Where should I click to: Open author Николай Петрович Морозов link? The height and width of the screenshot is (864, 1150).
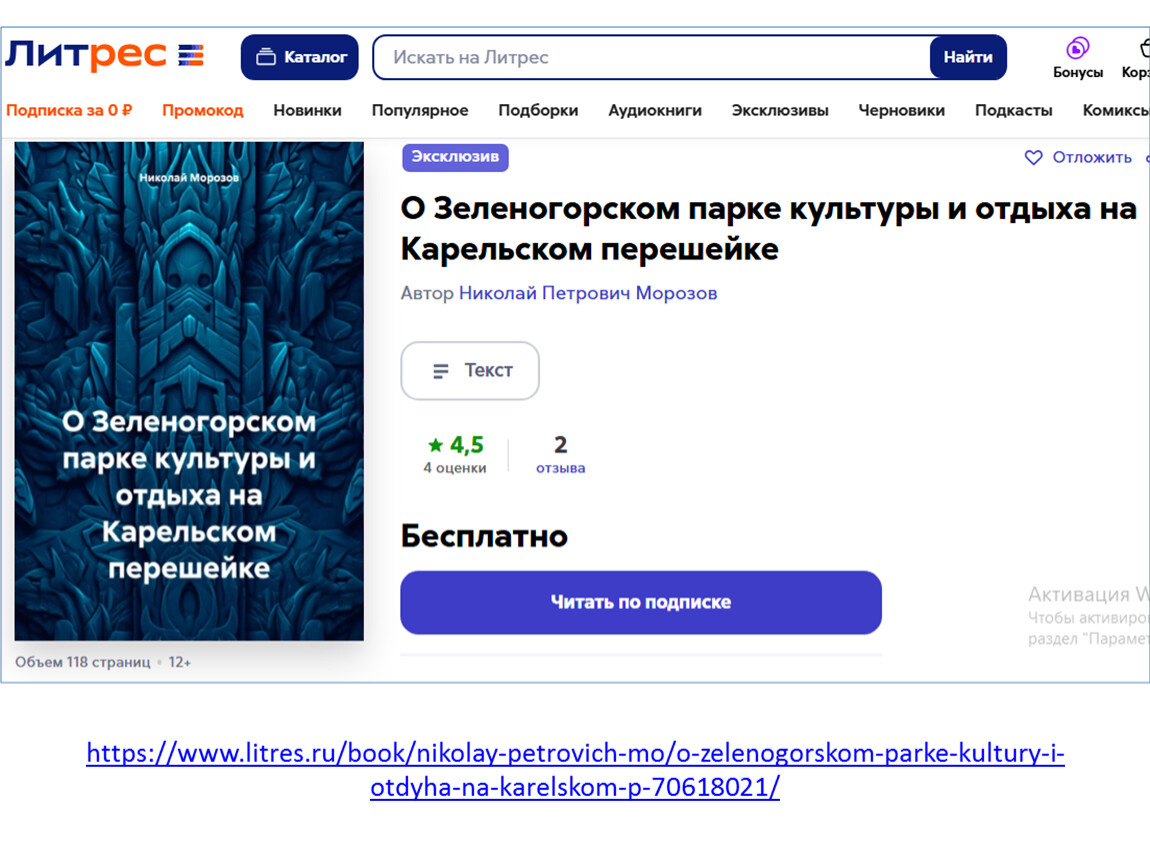click(588, 293)
